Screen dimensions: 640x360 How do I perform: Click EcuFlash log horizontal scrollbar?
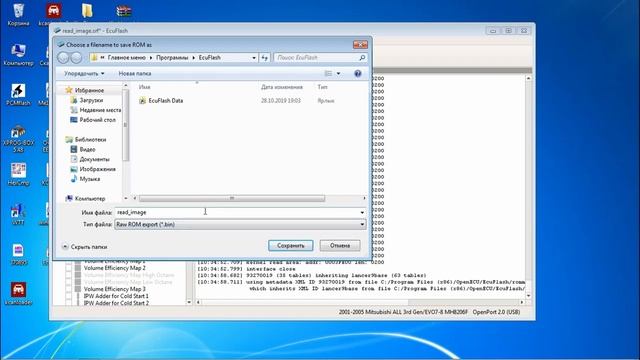point(359,302)
